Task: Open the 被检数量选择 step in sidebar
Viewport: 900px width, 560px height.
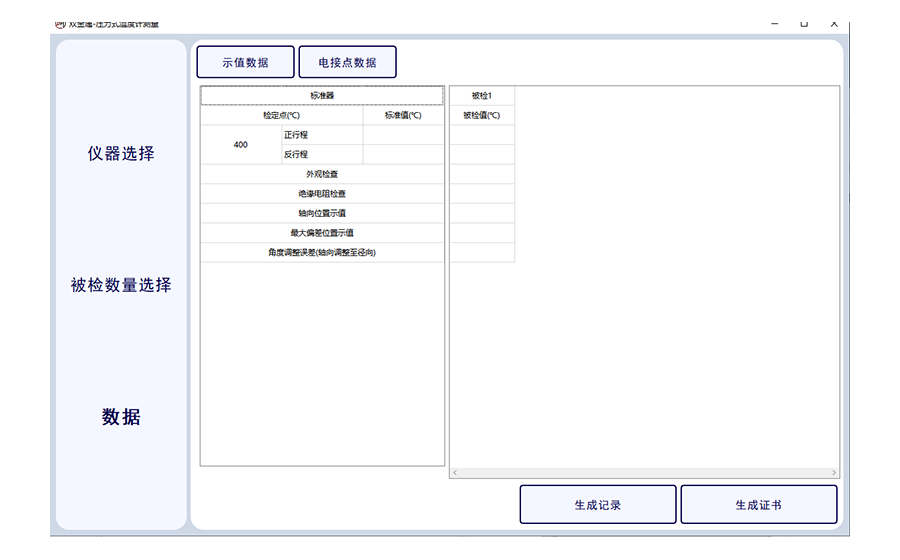Action: (x=121, y=285)
